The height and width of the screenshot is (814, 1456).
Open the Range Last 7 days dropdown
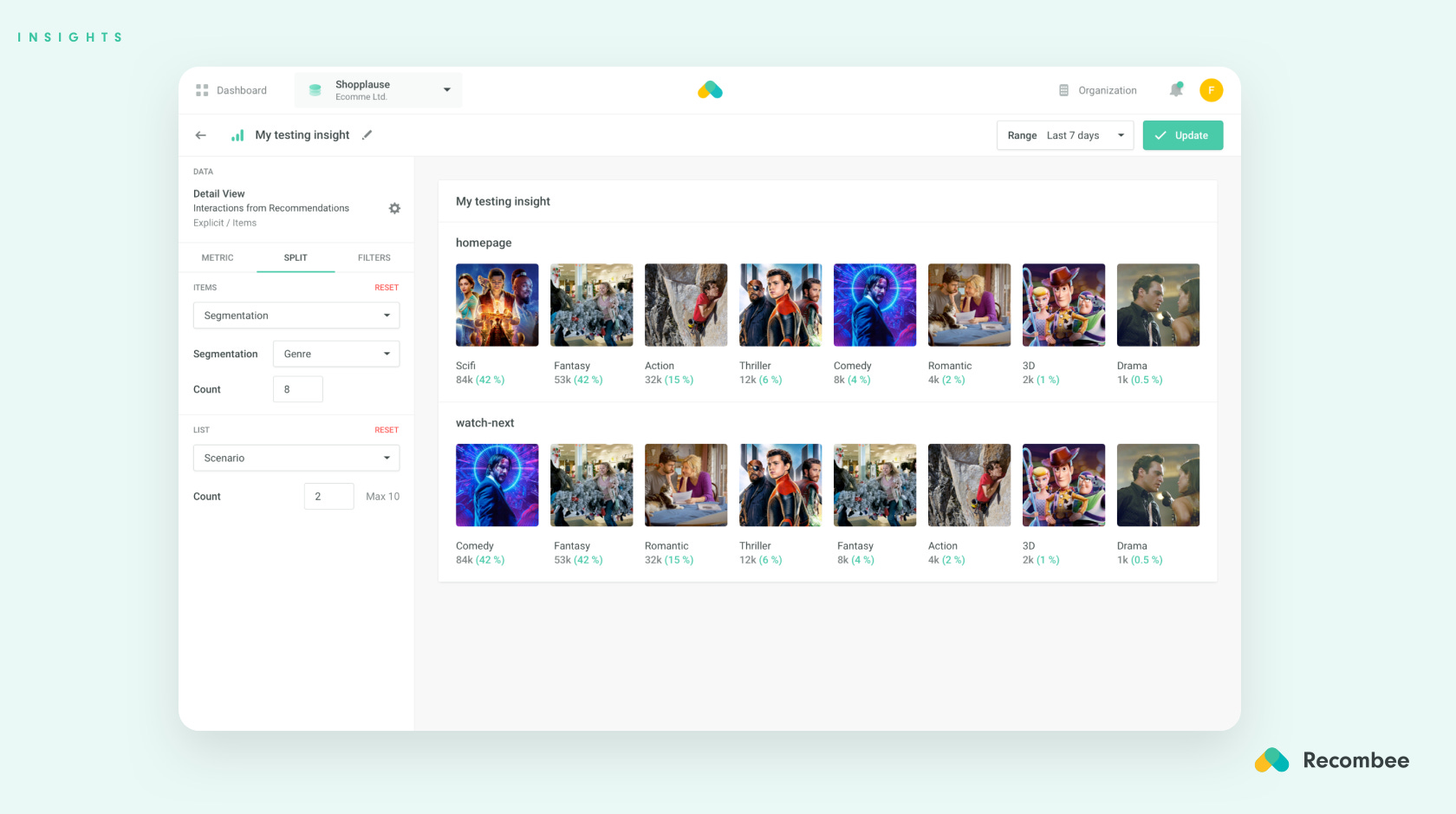[x=1065, y=135]
